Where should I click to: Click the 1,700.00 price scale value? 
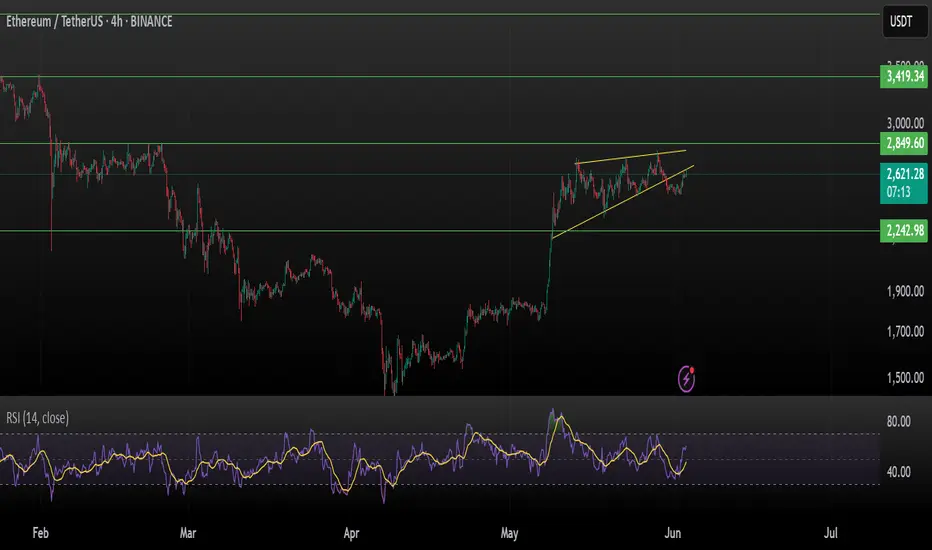(905, 331)
